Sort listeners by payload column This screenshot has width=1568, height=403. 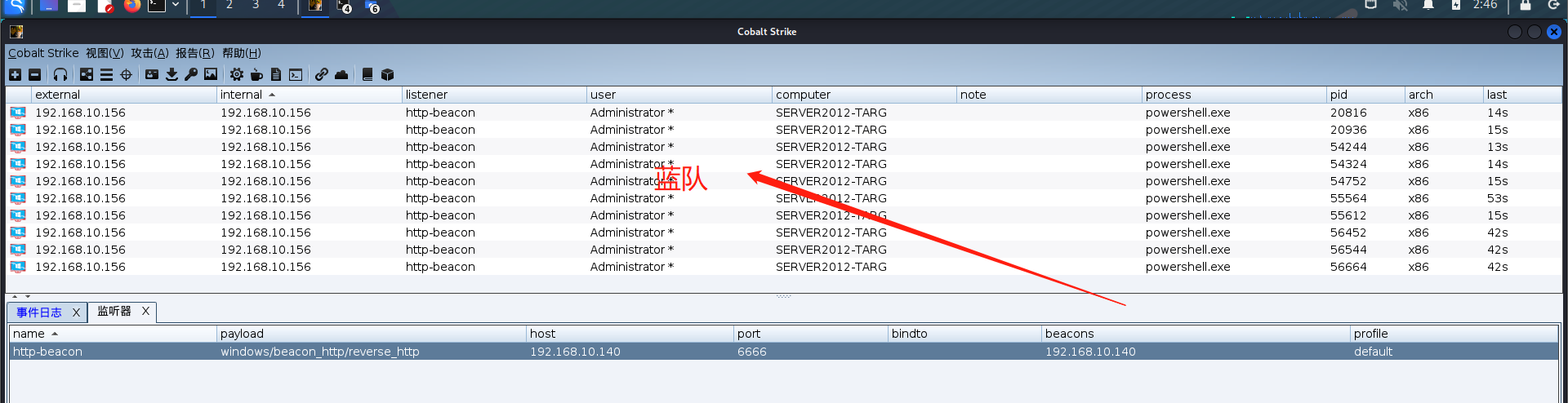click(x=372, y=334)
